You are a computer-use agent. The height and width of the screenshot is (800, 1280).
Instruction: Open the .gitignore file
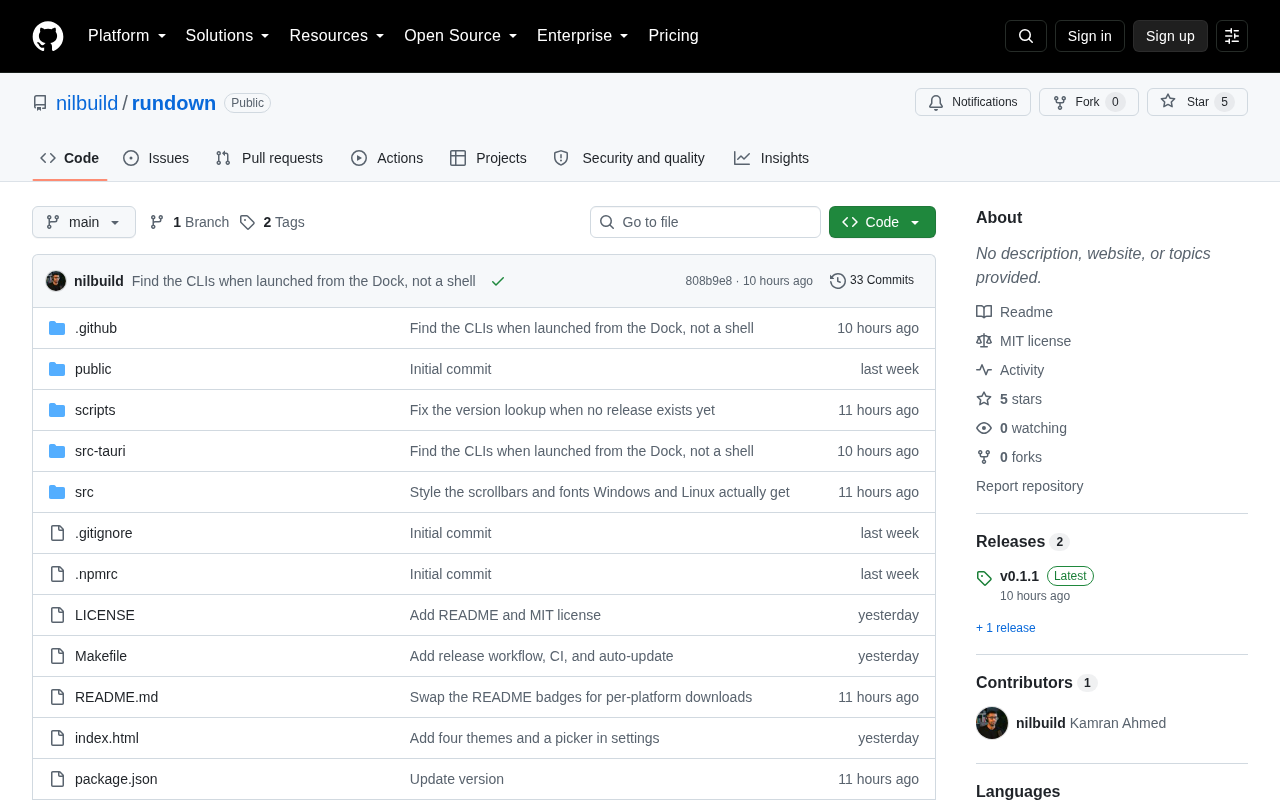(104, 533)
